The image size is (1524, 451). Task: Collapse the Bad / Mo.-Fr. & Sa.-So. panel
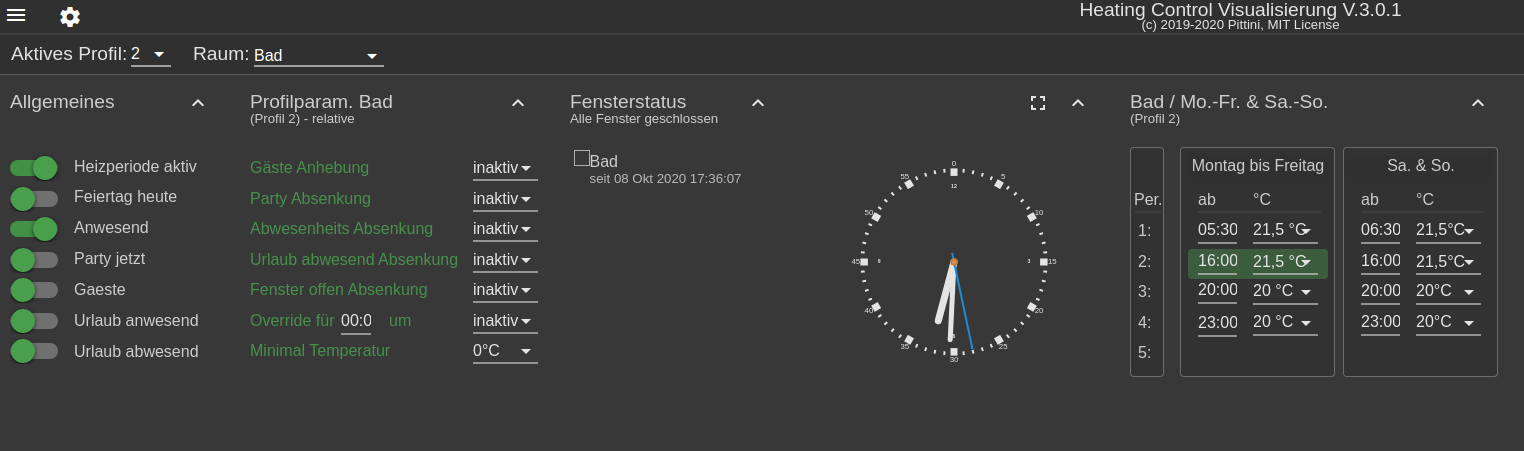coord(1478,103)
